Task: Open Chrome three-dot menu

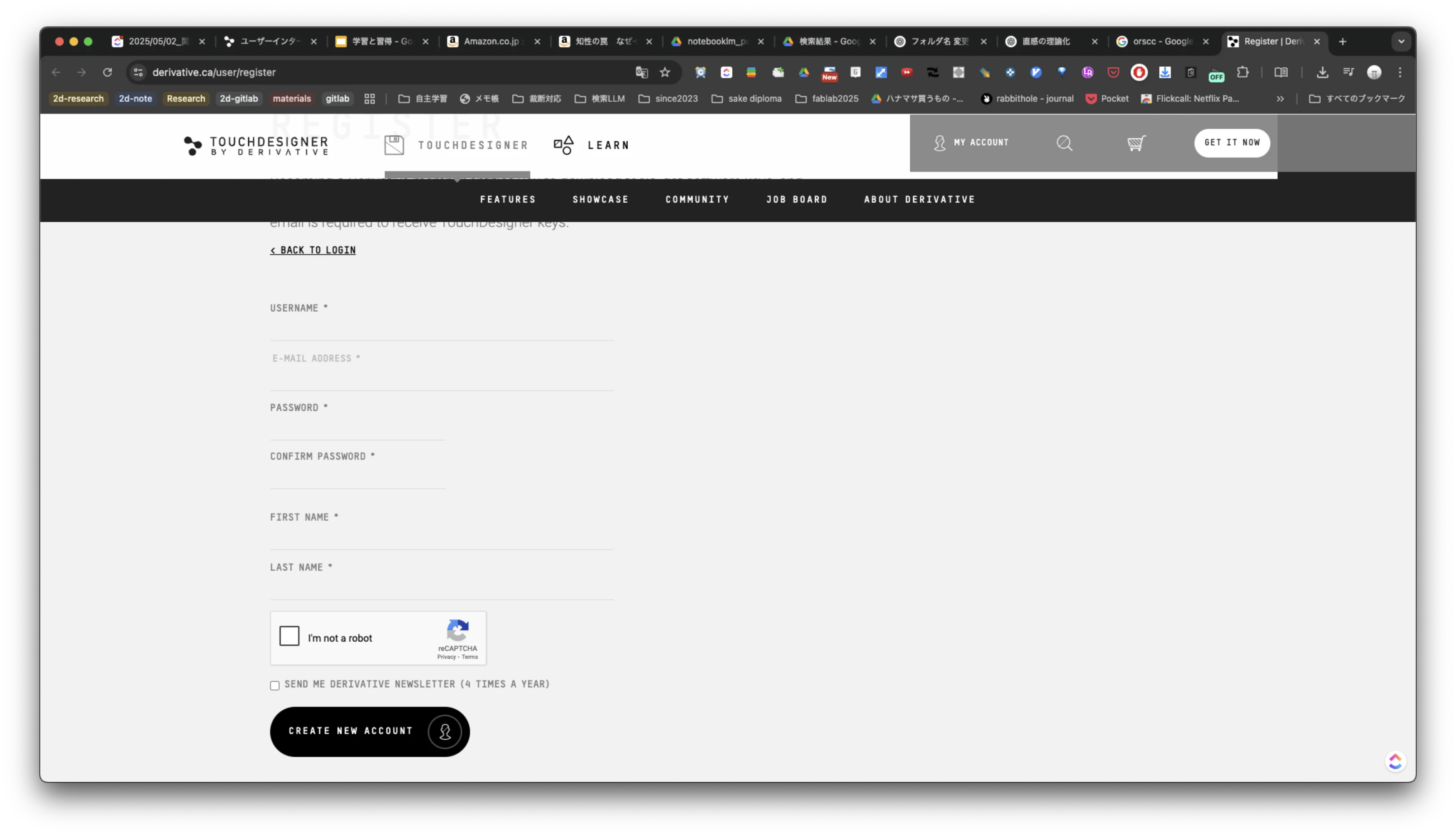Action: coord(1400,72)
